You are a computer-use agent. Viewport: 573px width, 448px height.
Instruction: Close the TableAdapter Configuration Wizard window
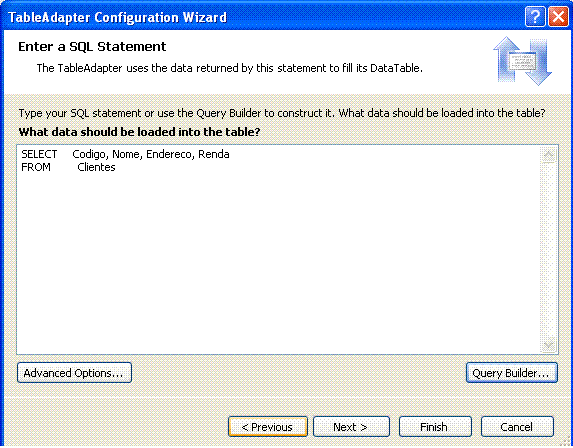pos(559,17)
